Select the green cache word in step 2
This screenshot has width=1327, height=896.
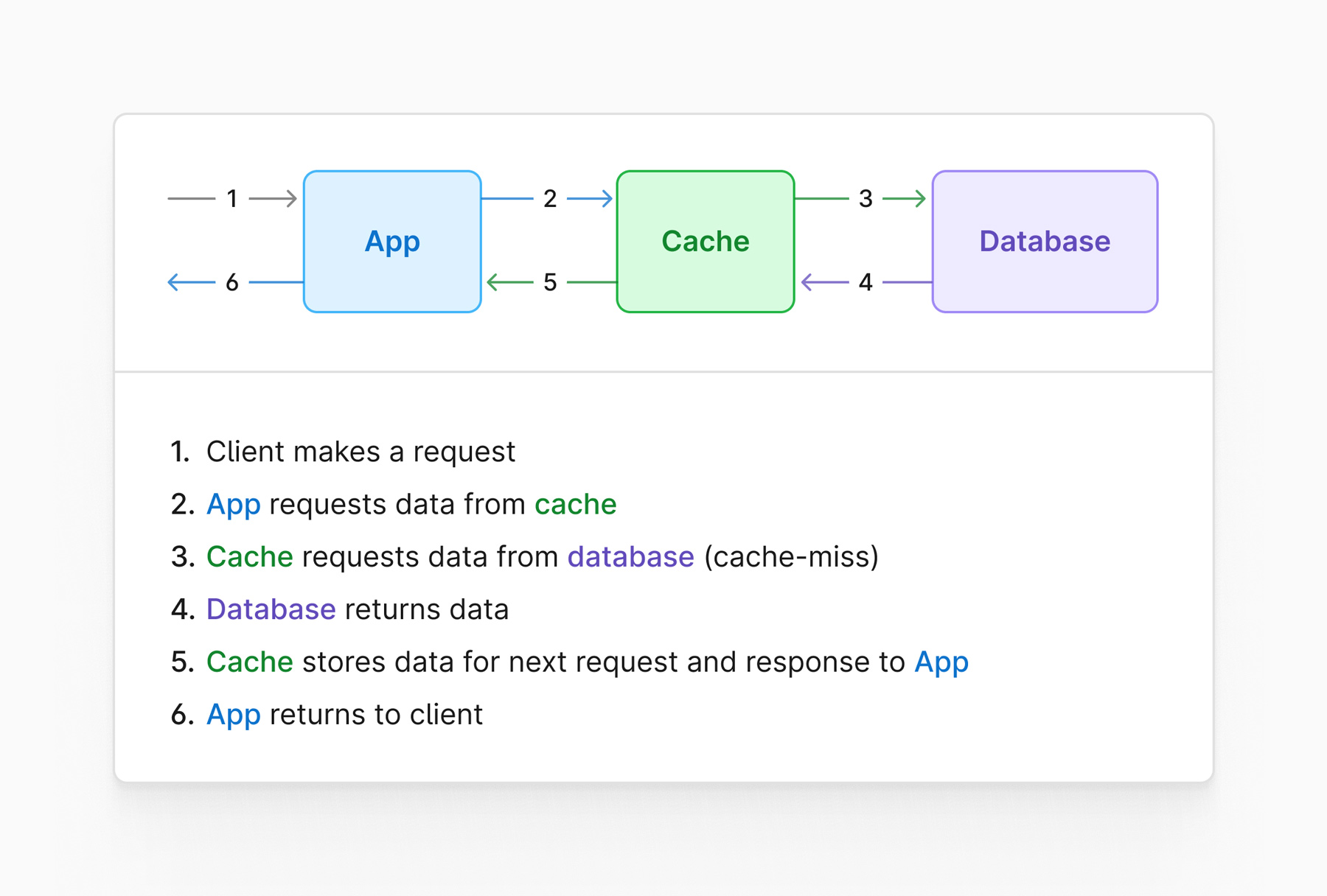tap(575, 504)
